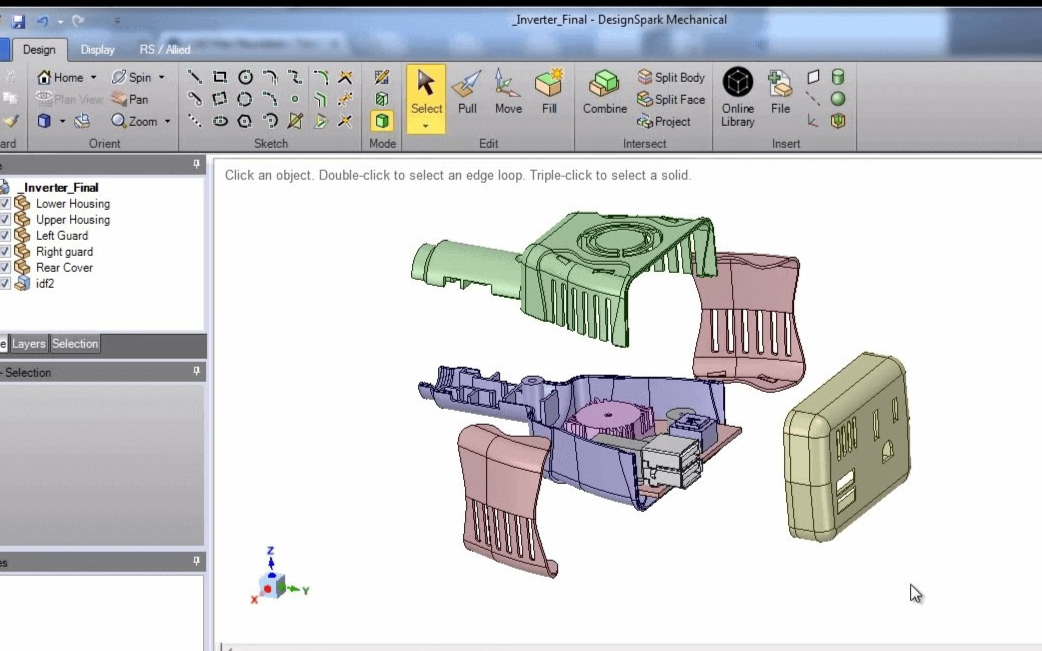Select the Point sketch tool

294,99
